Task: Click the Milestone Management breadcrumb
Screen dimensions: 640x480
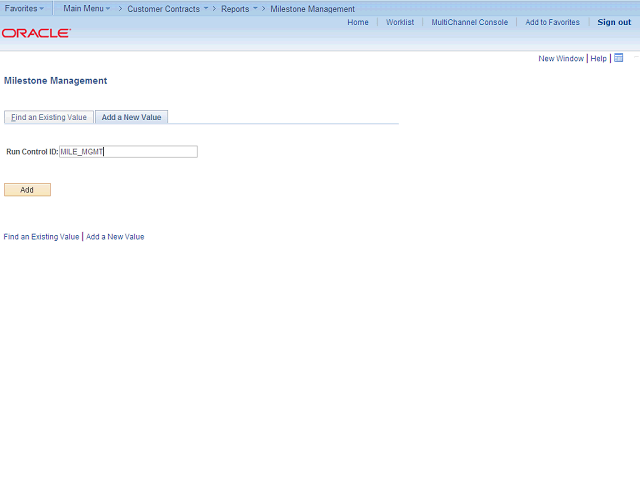Action: tap(312, 9)
